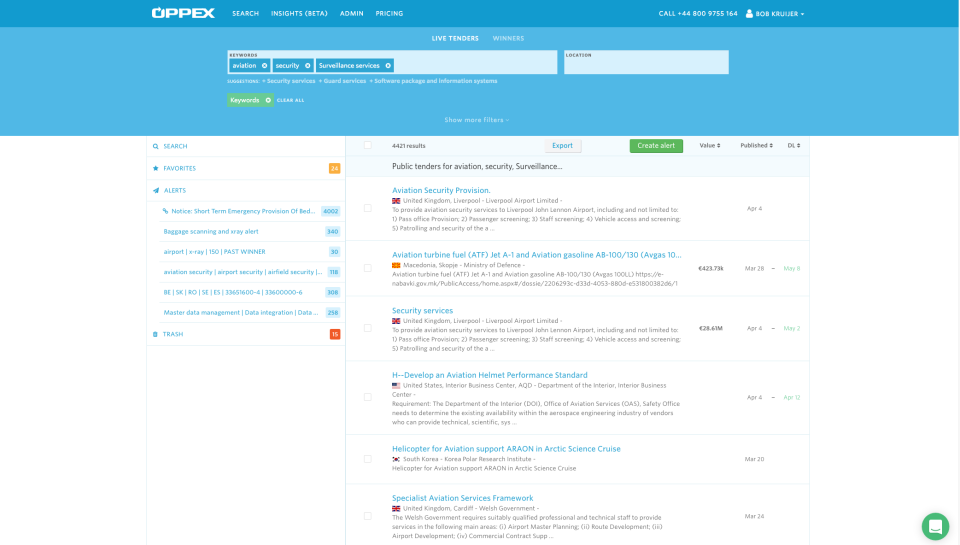Click the user avatar icon by Bob Kruijer

click(749, 13)
